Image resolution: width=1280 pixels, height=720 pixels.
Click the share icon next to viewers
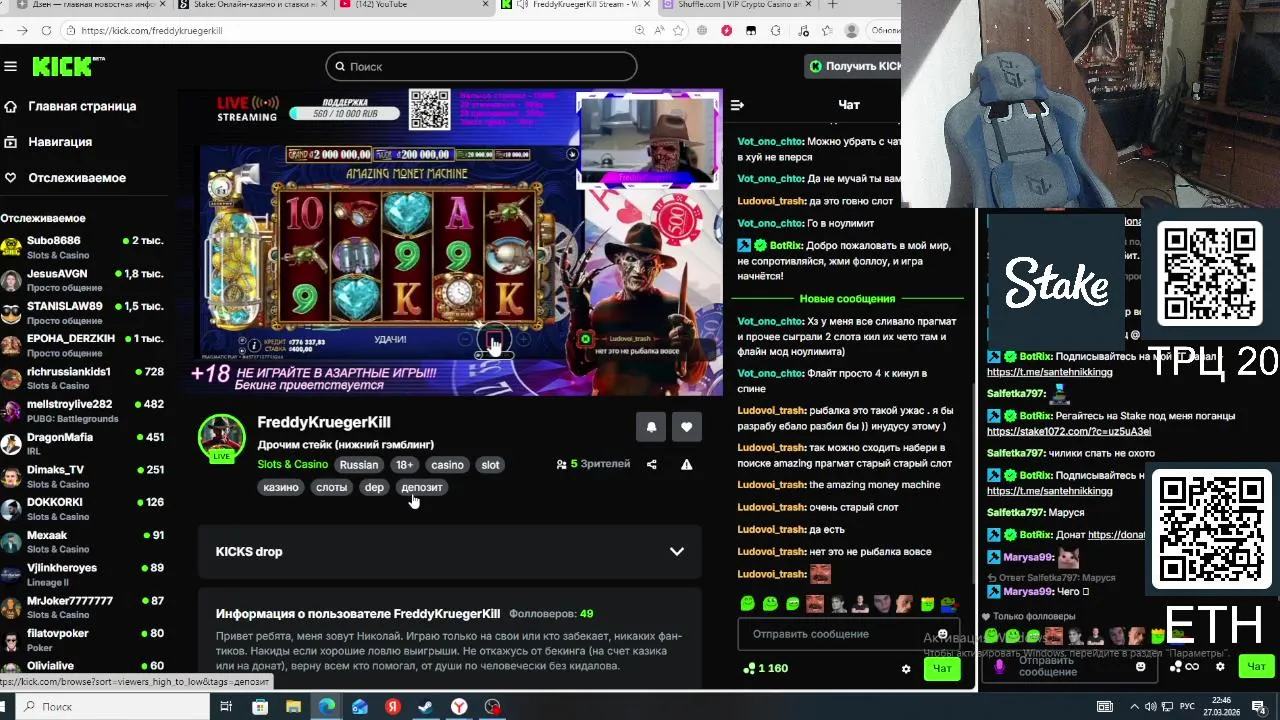click(x=652, y=464)
